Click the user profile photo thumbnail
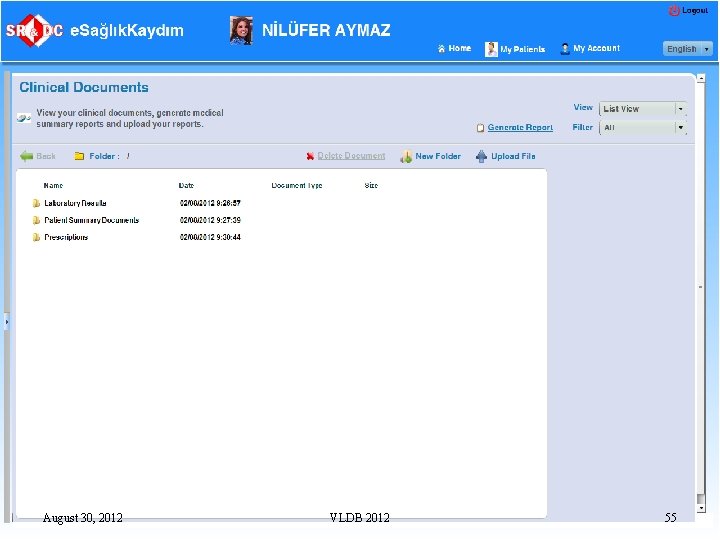The image size is (720, 540). [241, 31]
